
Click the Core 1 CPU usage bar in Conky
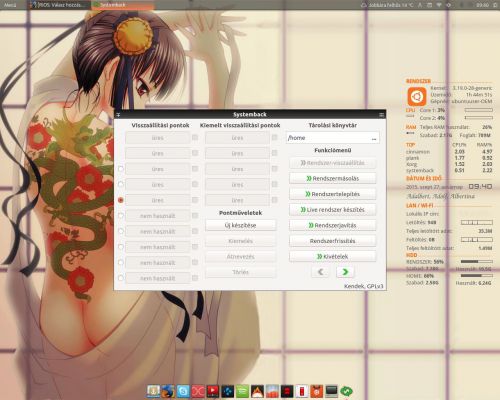479,110
